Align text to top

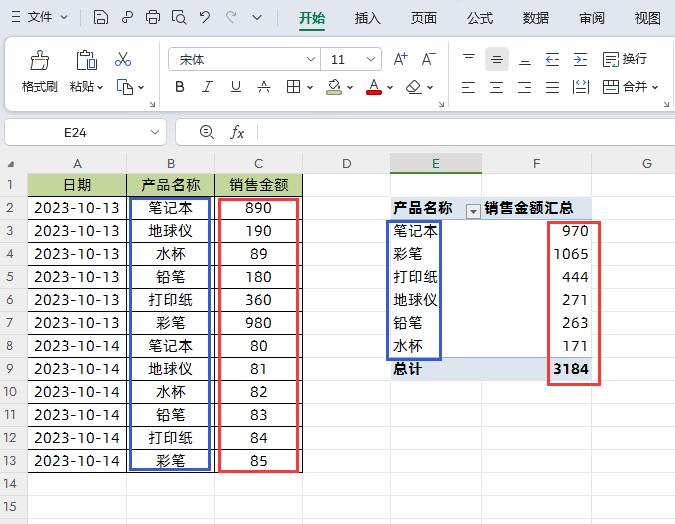[x=469, y=59]
